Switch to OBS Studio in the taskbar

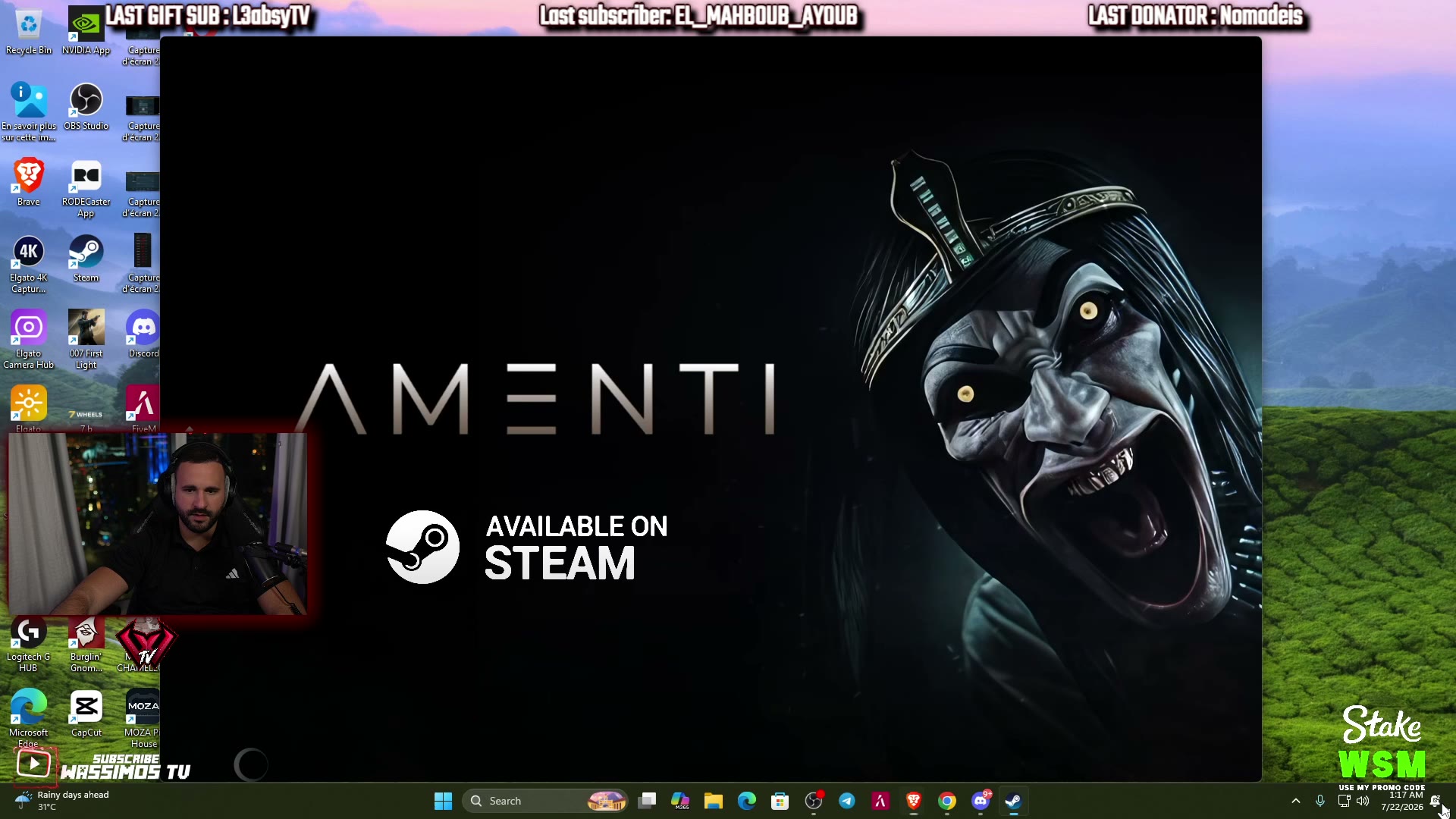(x=814, y=801)
